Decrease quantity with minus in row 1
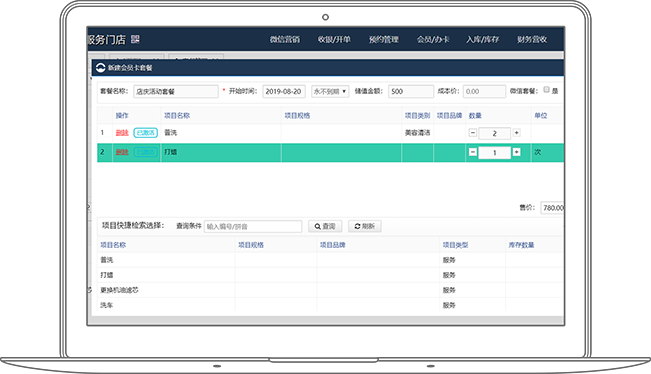Image resolution: width=651 pixels, height=374 pixels. tap(472, 133)
